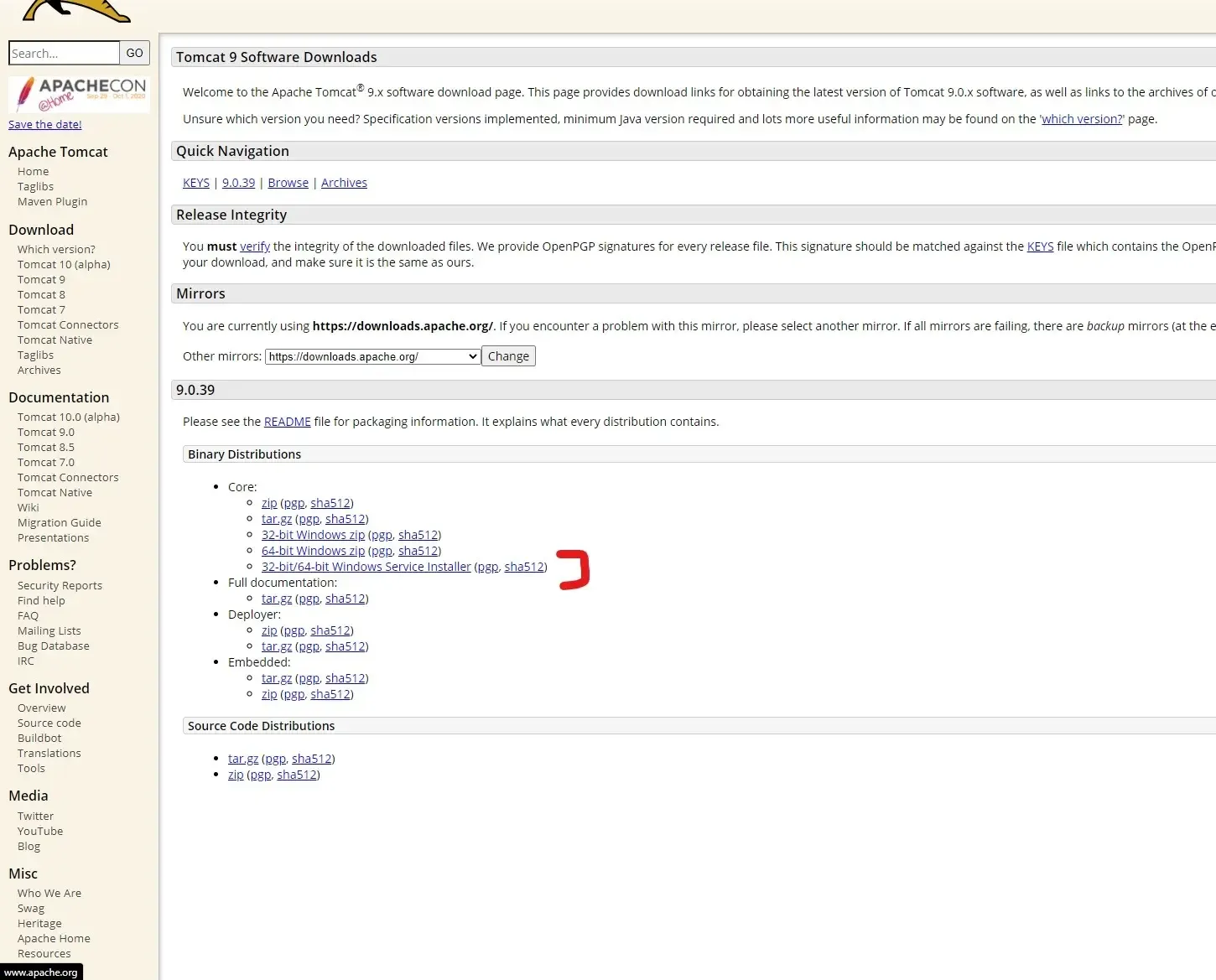Click the 'which version?' page link

pos(1082,119)
